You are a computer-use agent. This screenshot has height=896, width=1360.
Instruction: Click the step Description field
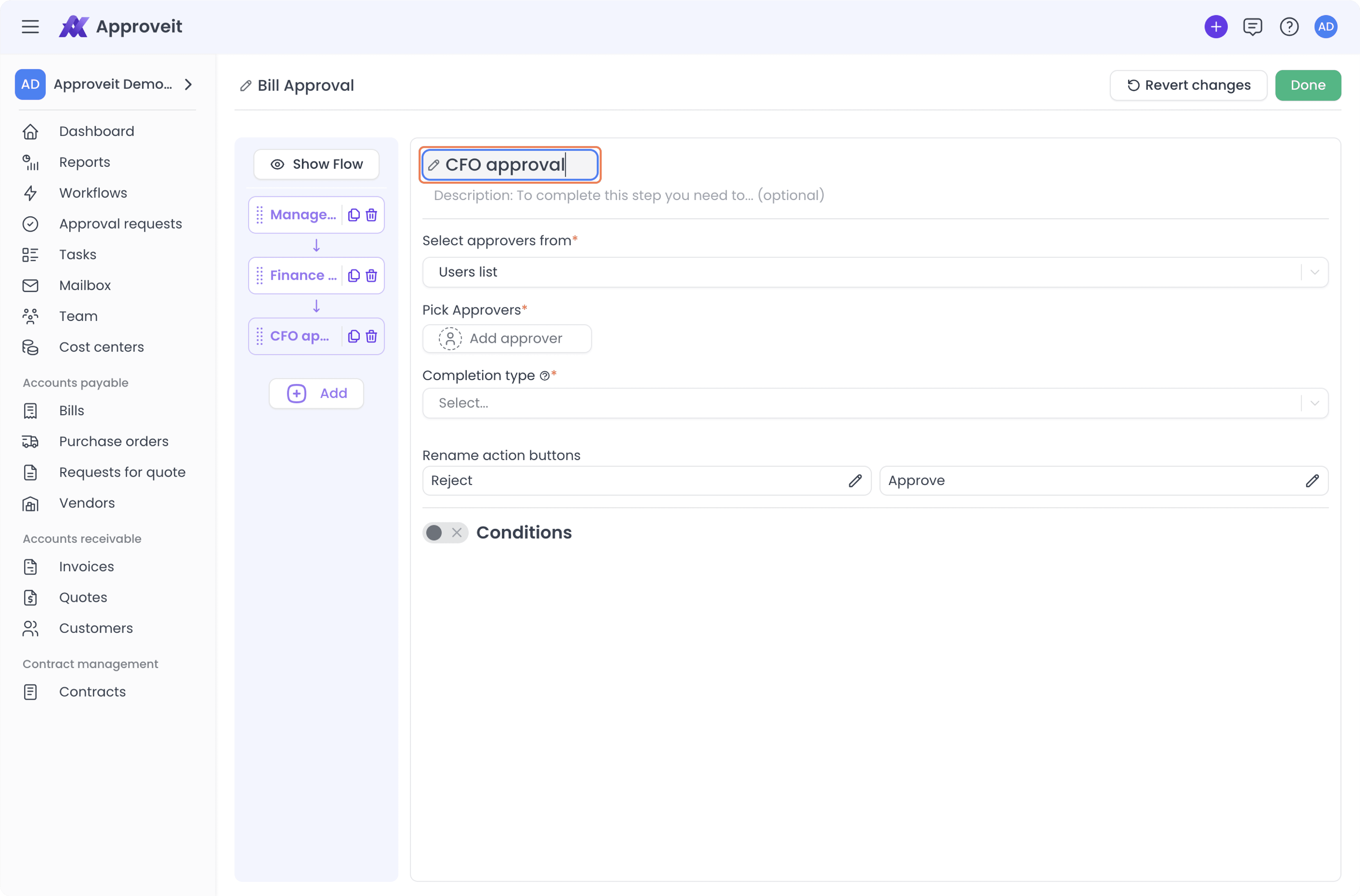click(x=629, y=195)
